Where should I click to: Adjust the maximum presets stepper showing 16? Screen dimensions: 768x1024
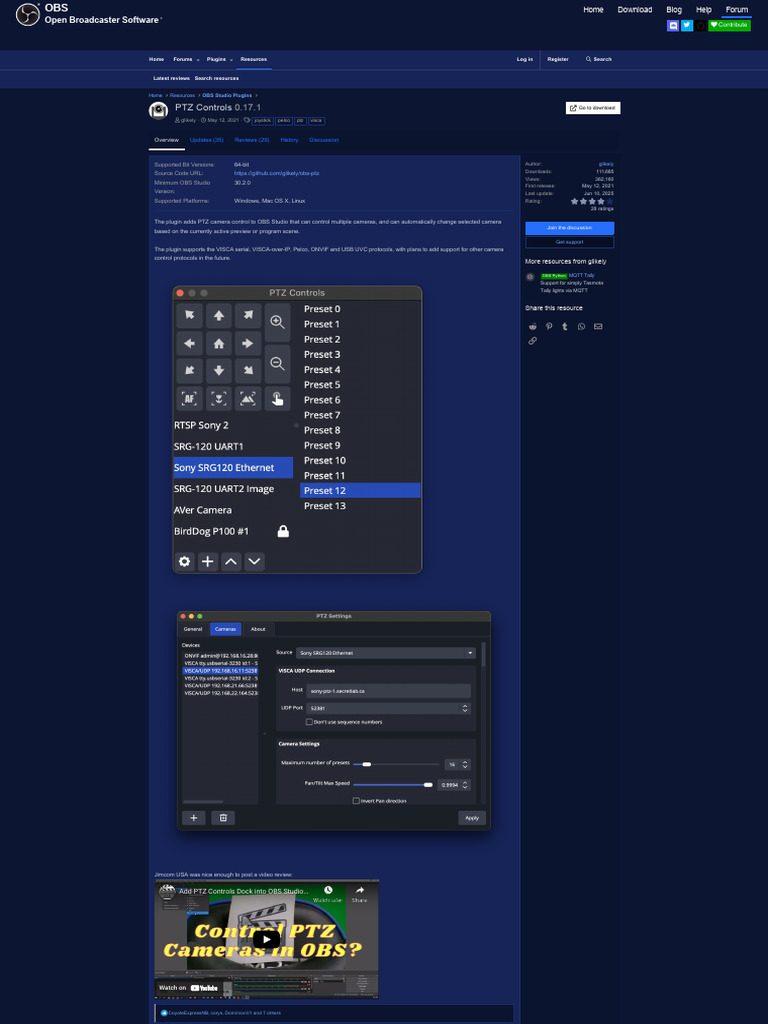pos(465,764)
